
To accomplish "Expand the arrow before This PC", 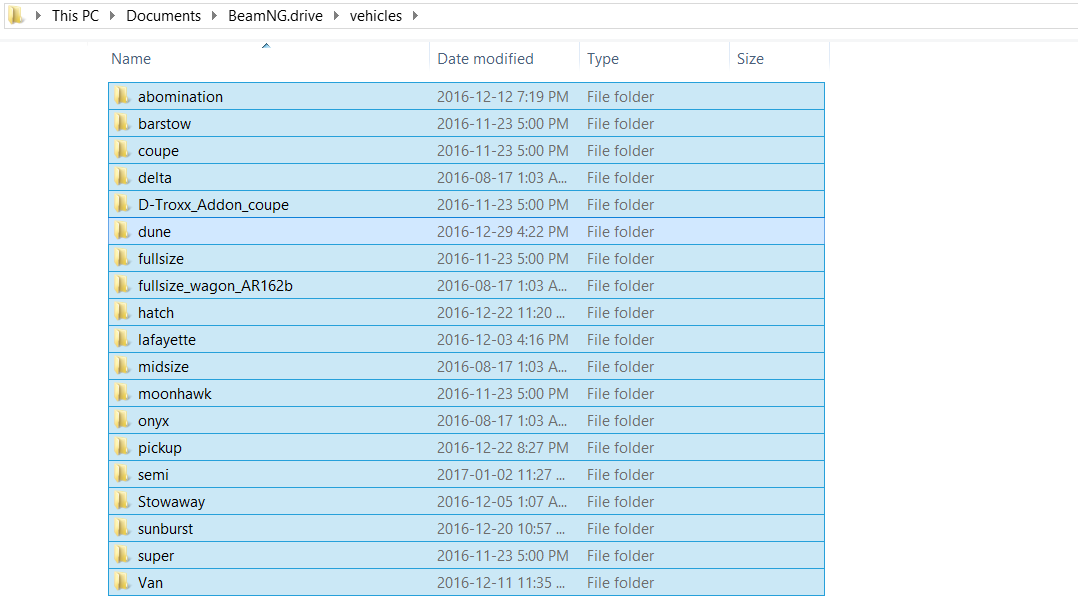I will click(x=38, y=15).
